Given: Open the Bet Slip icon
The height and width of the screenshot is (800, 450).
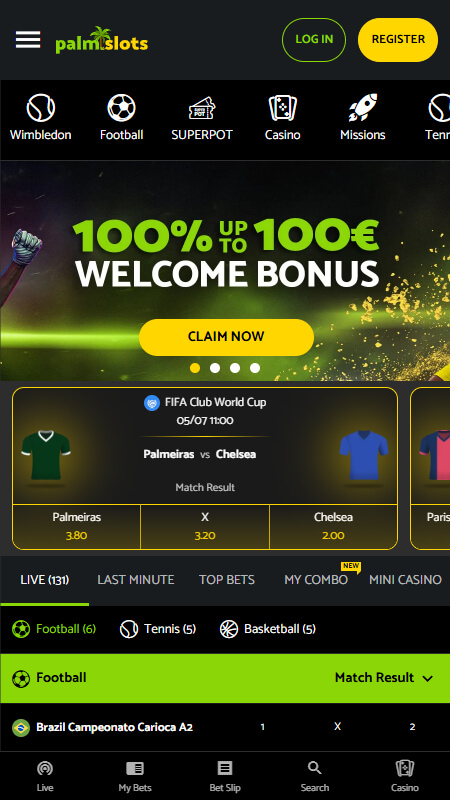Looking at the screenshot, I should 225,777.
